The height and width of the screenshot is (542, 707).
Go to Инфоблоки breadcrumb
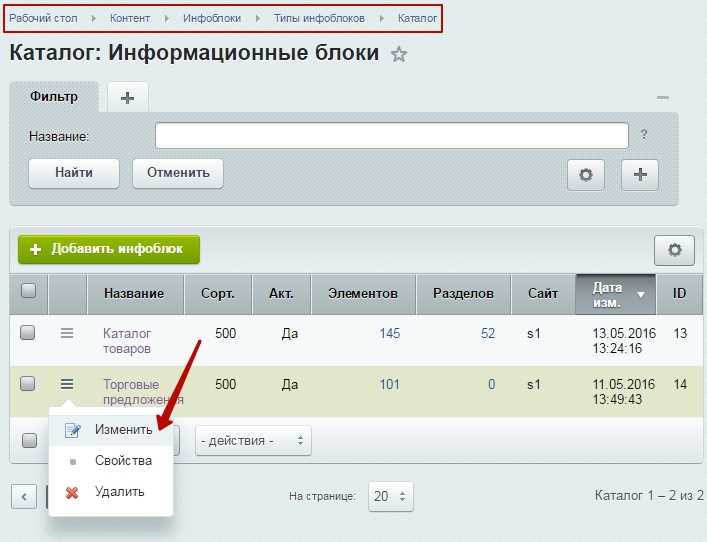[x=212, y=18]
